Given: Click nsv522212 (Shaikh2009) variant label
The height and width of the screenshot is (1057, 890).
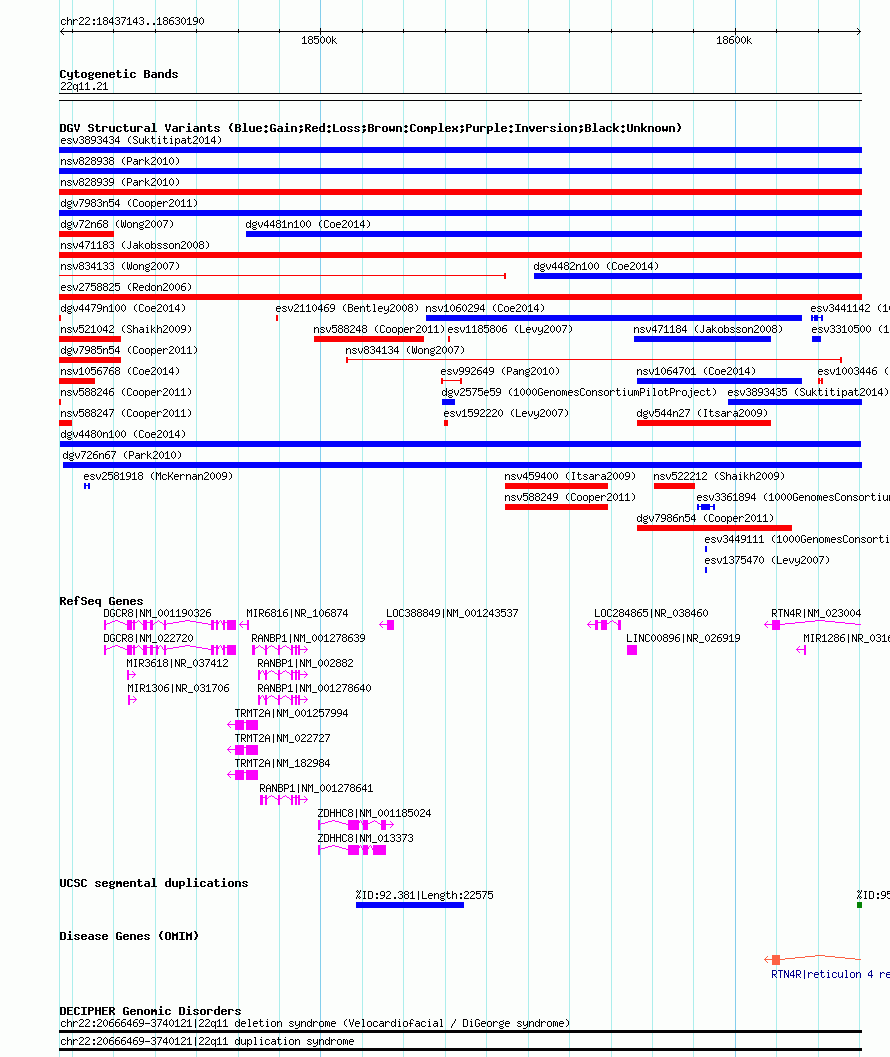Looking at the screenshot, I should (719, 476).
